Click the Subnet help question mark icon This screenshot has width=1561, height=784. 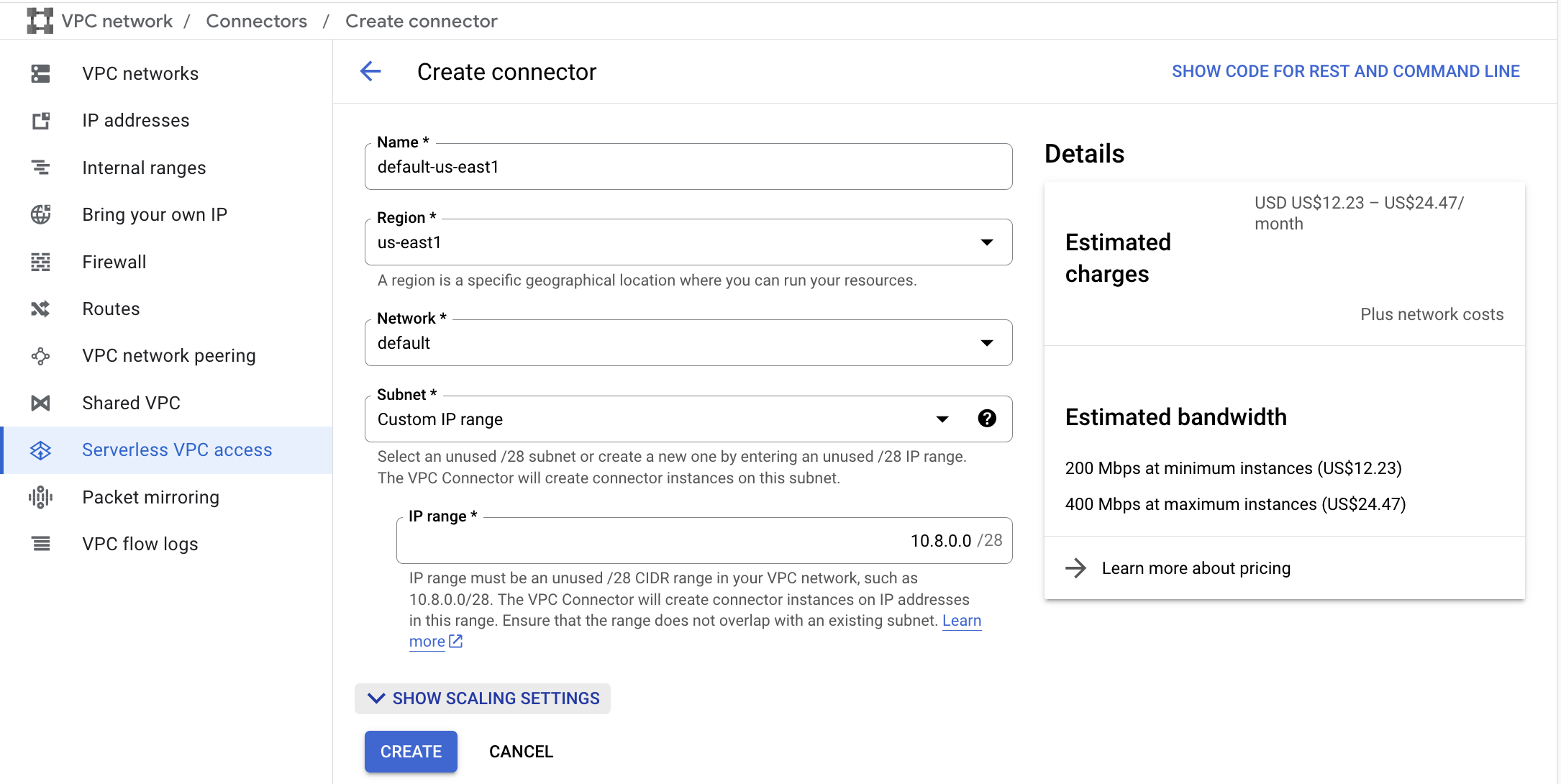point(987,419)
